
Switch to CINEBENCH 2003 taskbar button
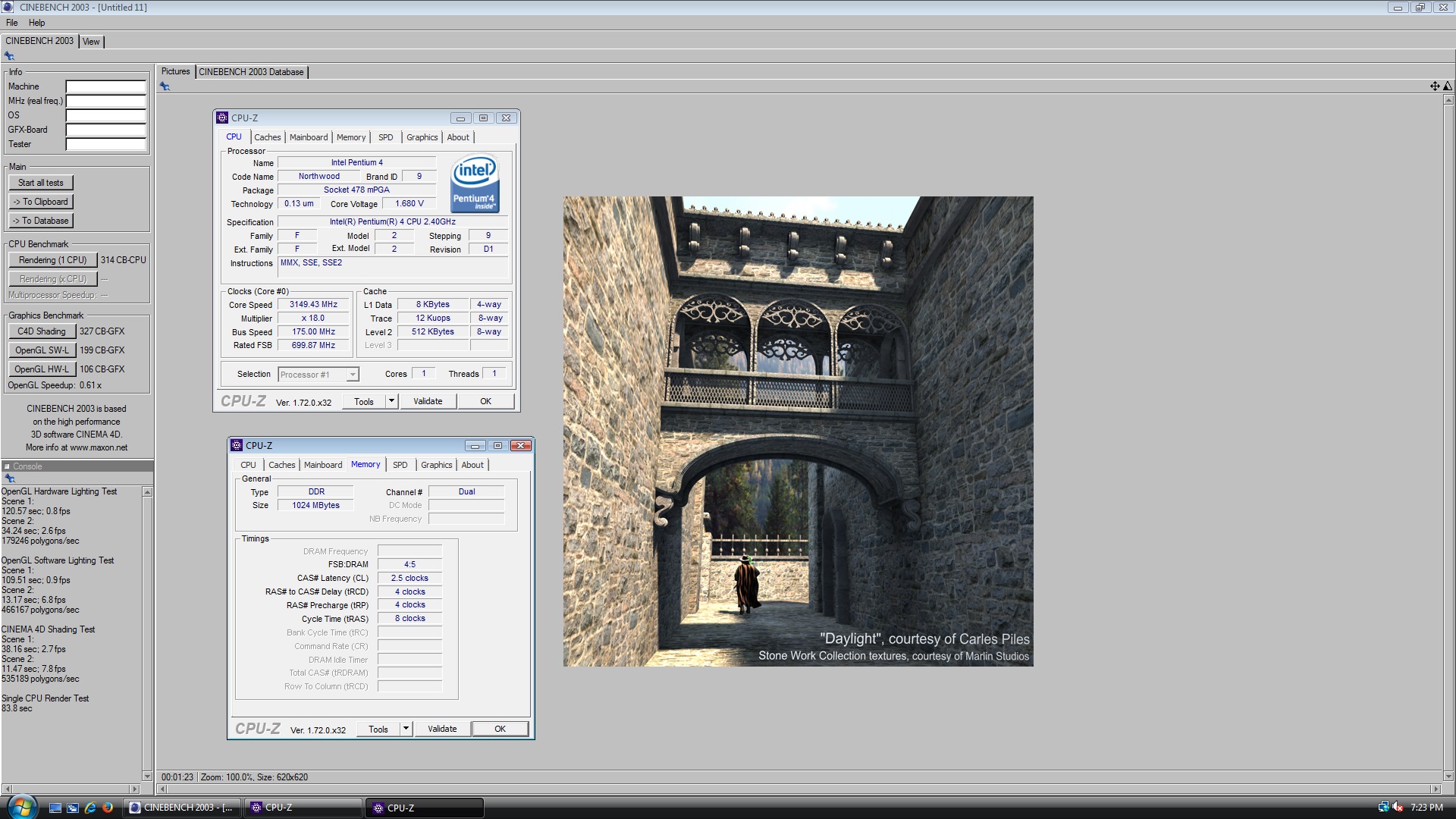click(182, 808)
